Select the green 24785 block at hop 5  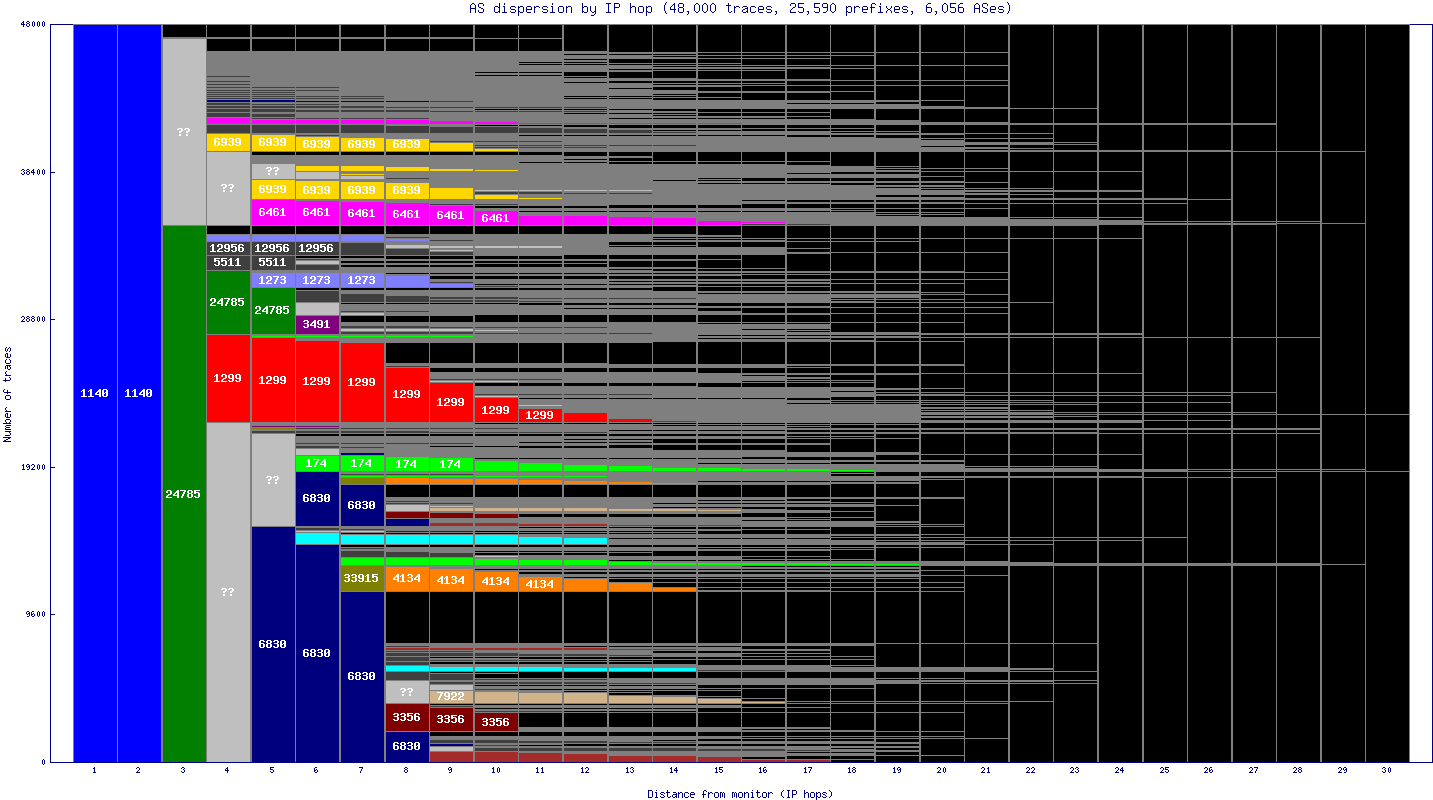pyautogui.click(x=273, y=311)
